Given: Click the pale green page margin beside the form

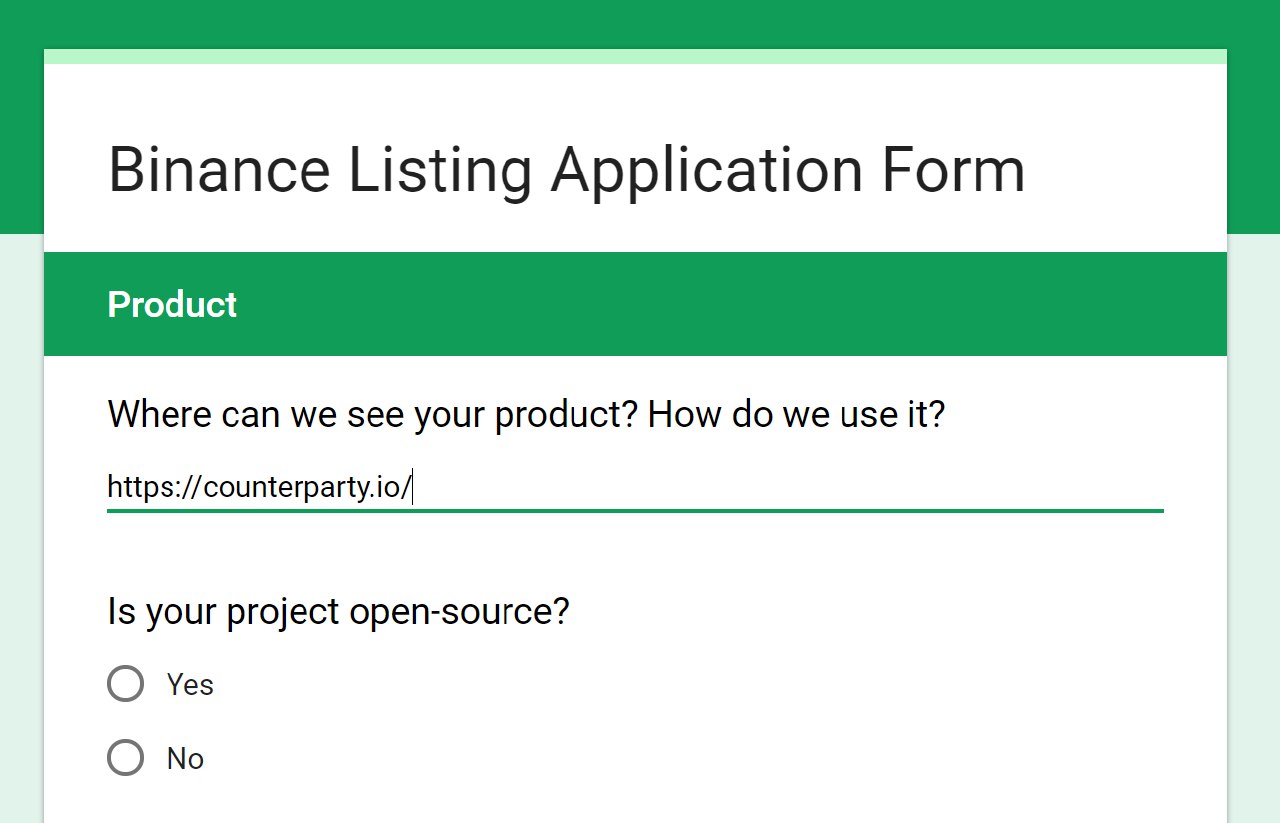Looking at the screenshot, I should tap(1253, 528).
